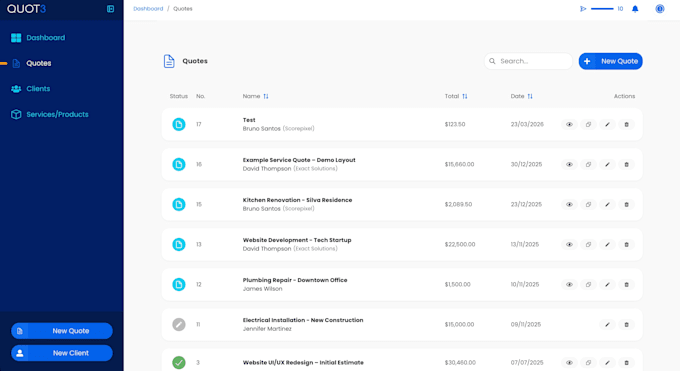This screenshot has height=371, width=680.
Task: Collapse the sidebar with the panel icon
Action: (x=111, y=9)
